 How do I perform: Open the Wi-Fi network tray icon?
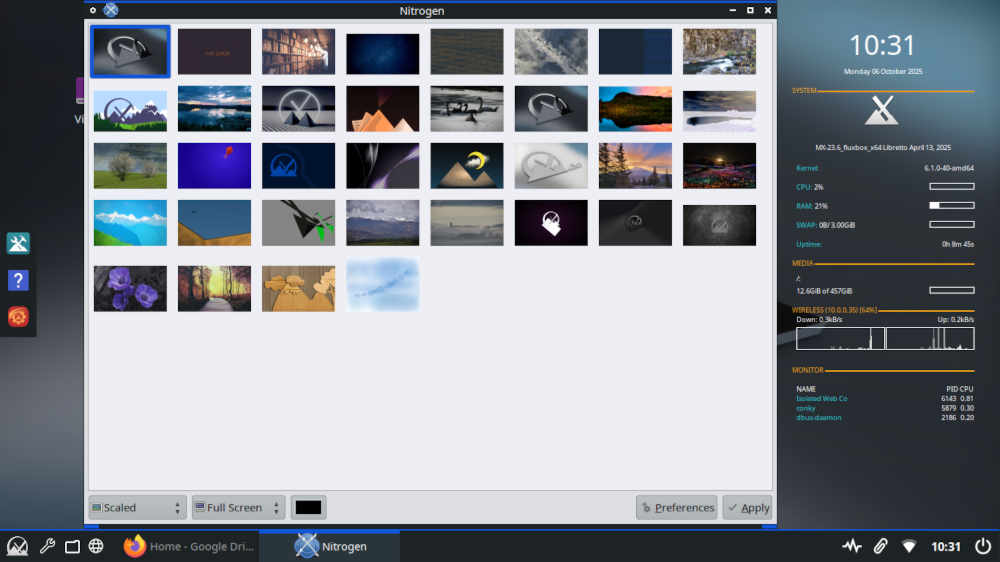[908, 546]
